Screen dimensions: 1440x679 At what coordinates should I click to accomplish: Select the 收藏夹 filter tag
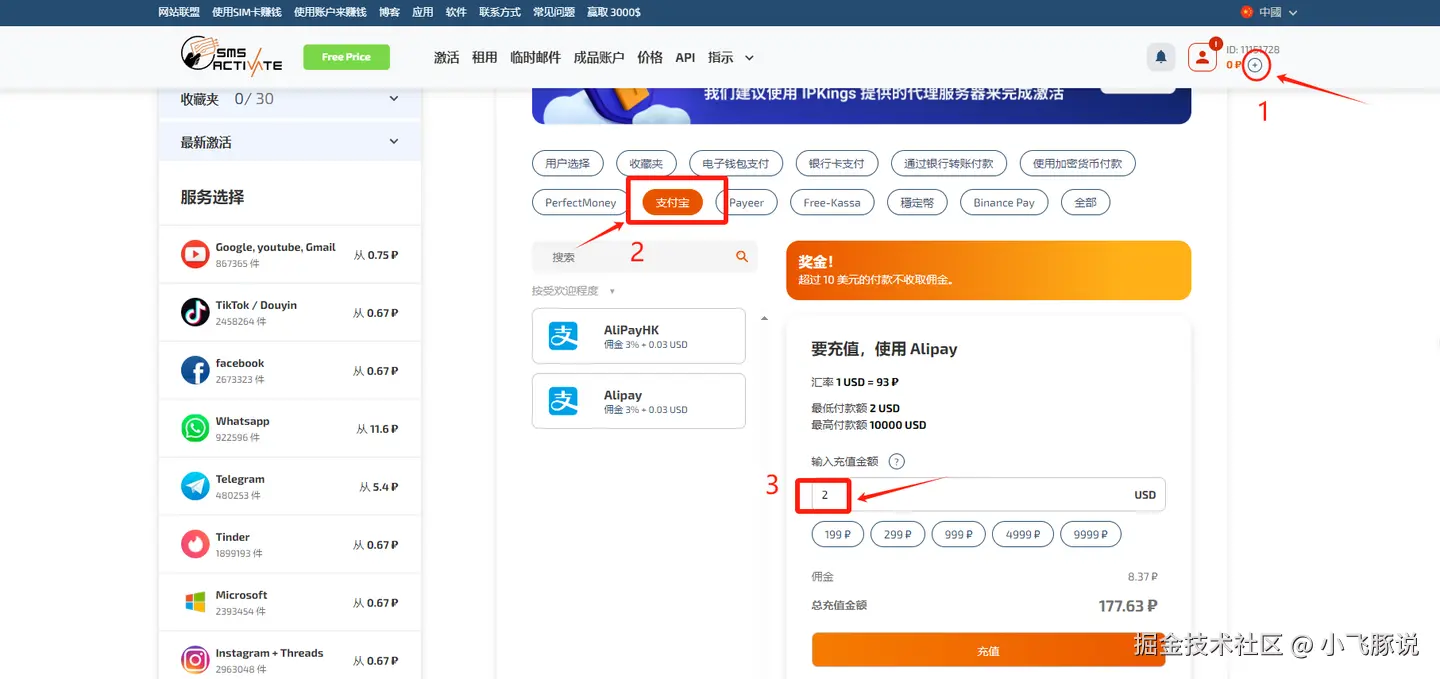tap(646, 163)
